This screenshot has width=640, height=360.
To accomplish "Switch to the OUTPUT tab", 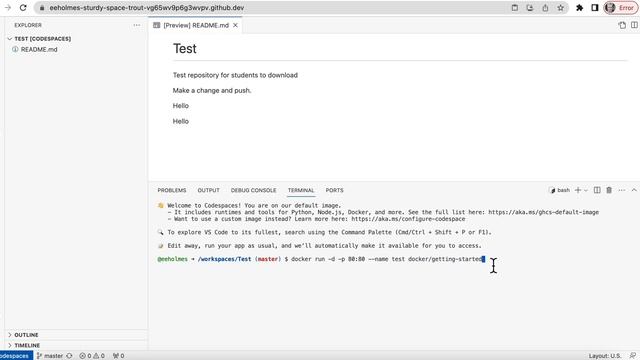I will [209, 190].
